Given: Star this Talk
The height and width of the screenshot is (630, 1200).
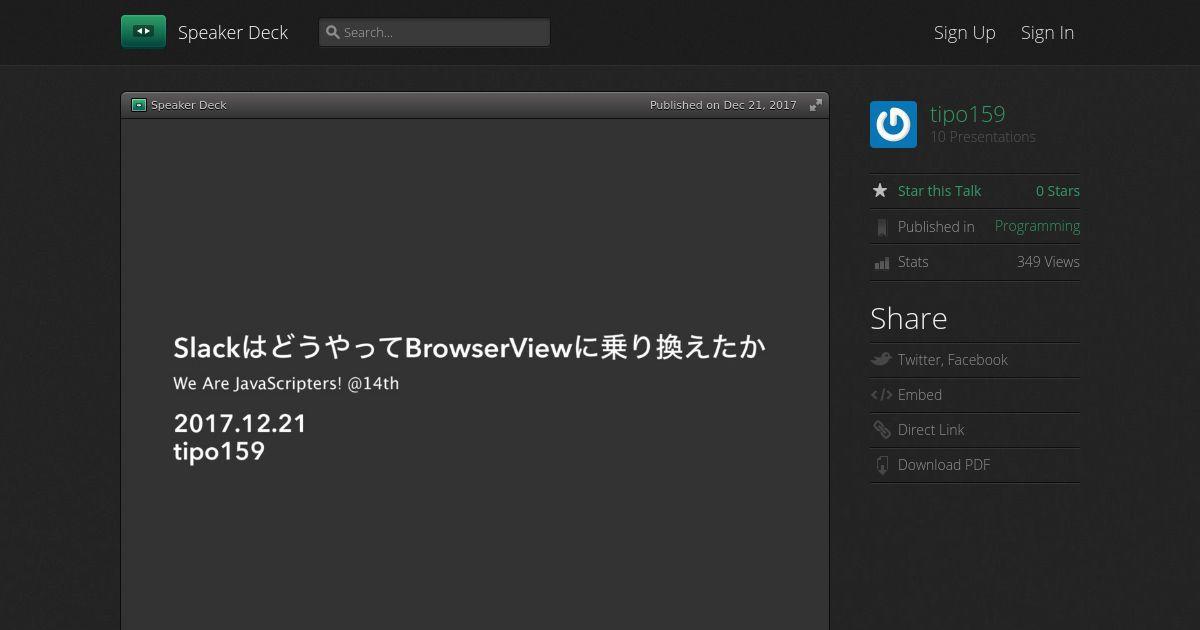Looking at the screenshot, I should pos(939,191).
